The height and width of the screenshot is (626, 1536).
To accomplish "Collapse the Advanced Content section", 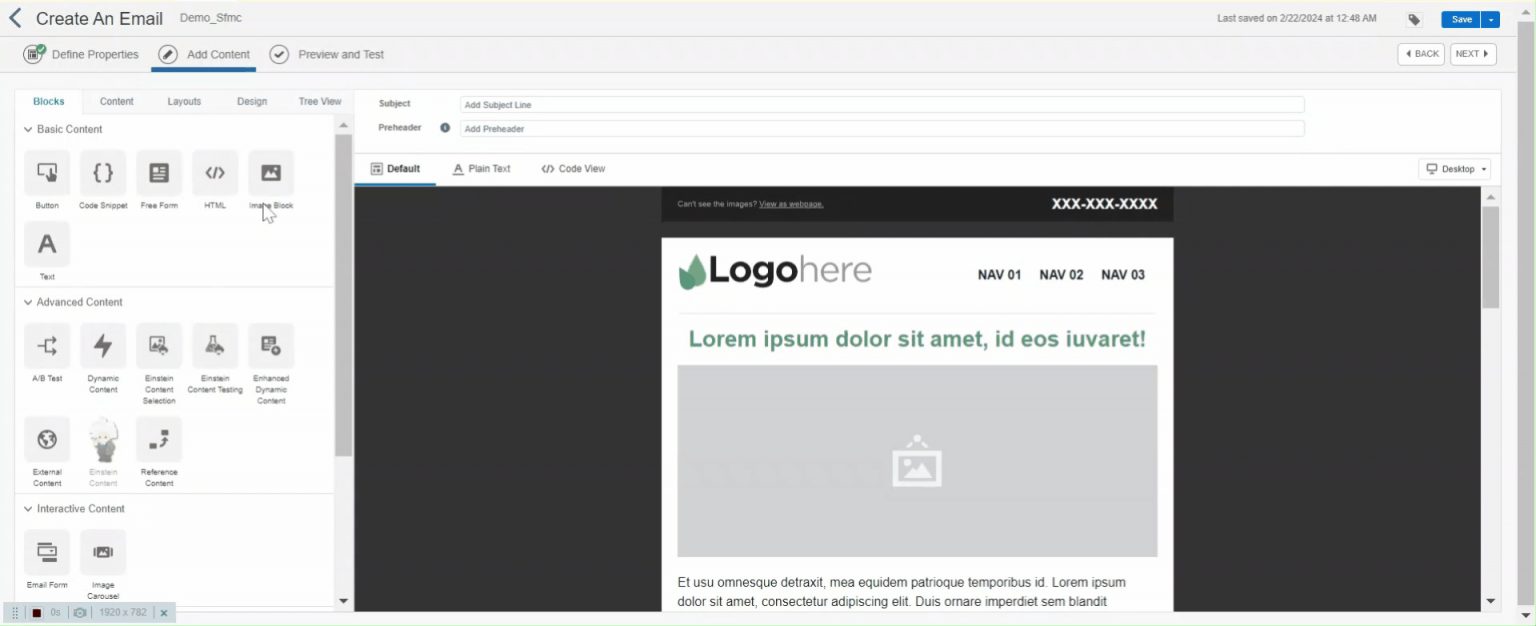I will tap(28, 303).
